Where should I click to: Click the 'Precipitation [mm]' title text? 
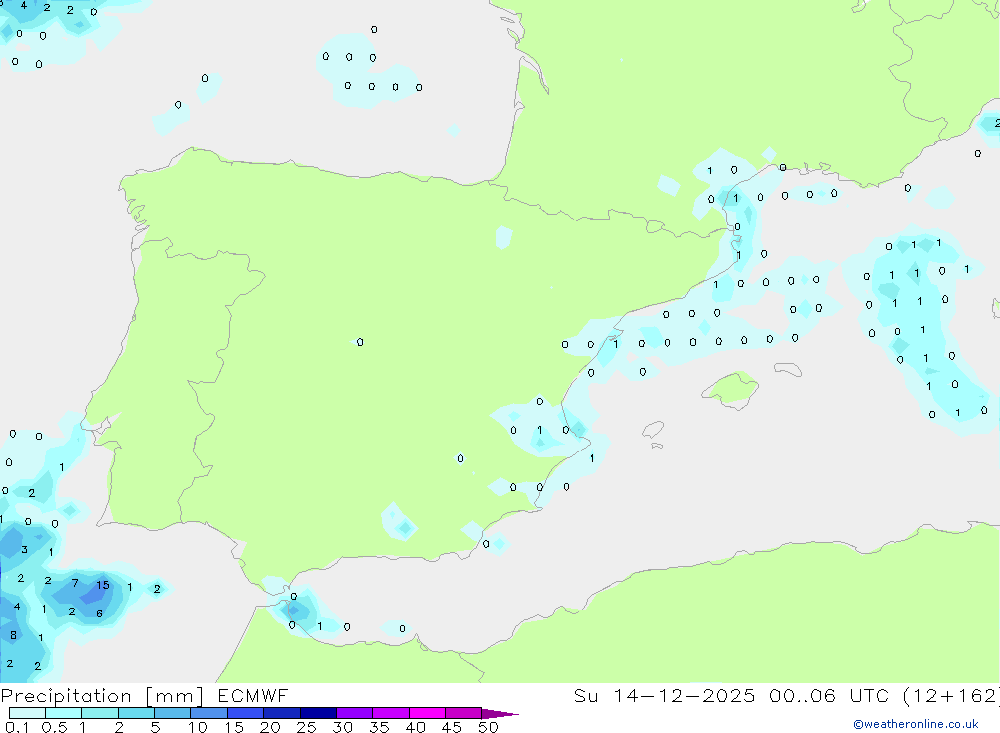pyautogui.click(x=102, y=696)
